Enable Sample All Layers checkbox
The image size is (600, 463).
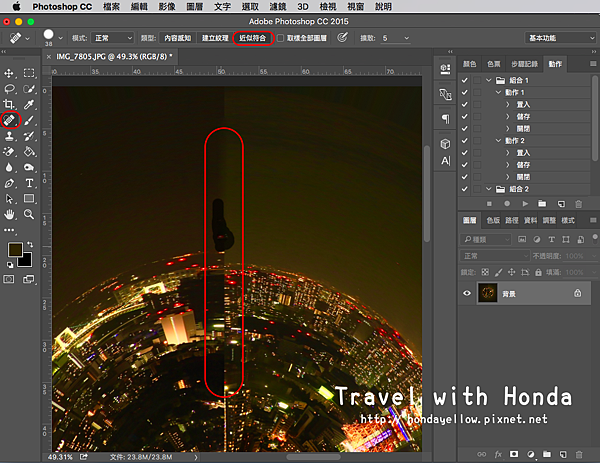click(280, 38)
